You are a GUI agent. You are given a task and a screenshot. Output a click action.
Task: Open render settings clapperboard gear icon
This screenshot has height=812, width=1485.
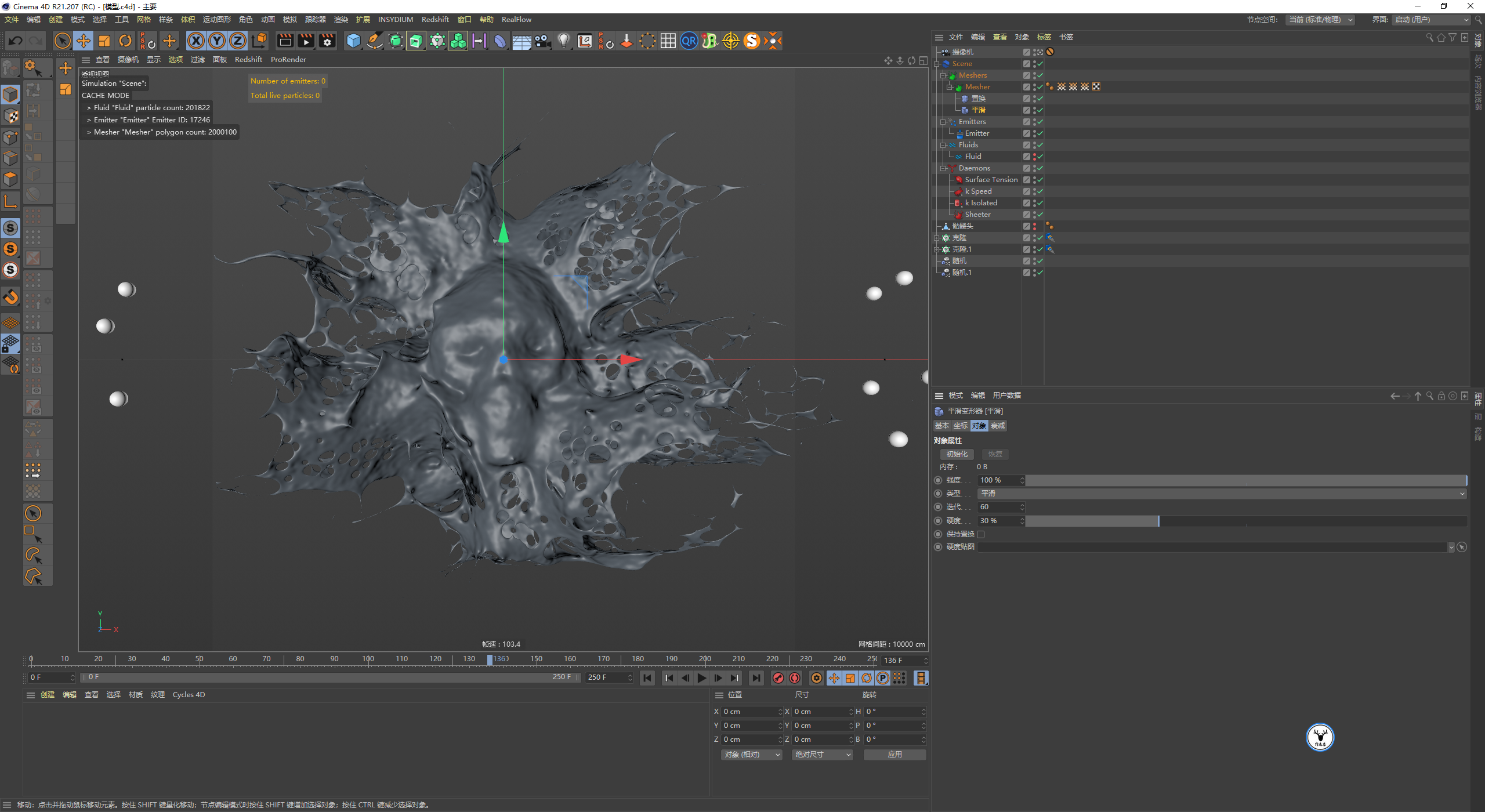click(327, 41)
